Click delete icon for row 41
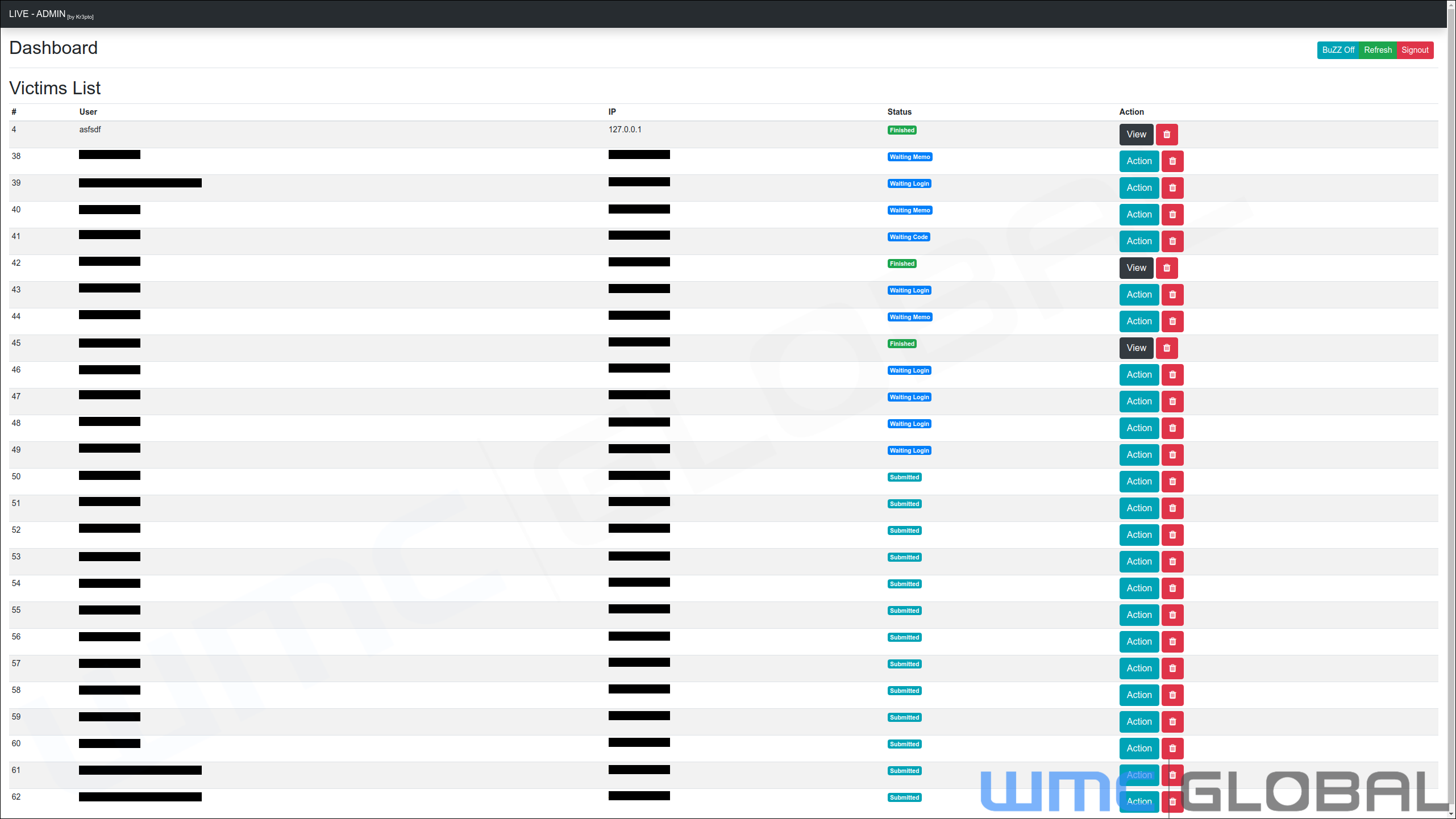 point(1172,241)
